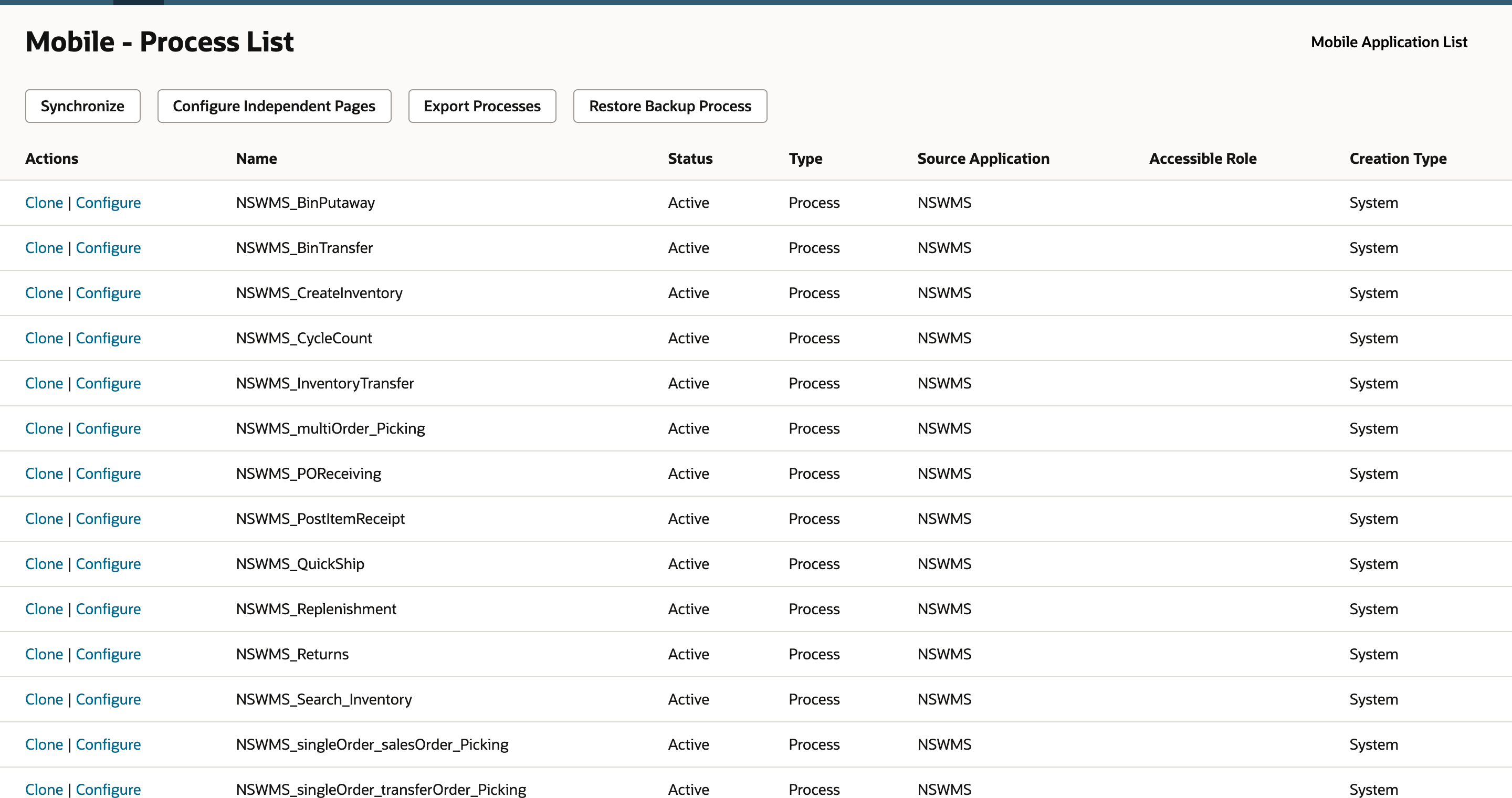Clone the NSWMS_QuickShip process
1512x798 pixels.
(44, 564)
